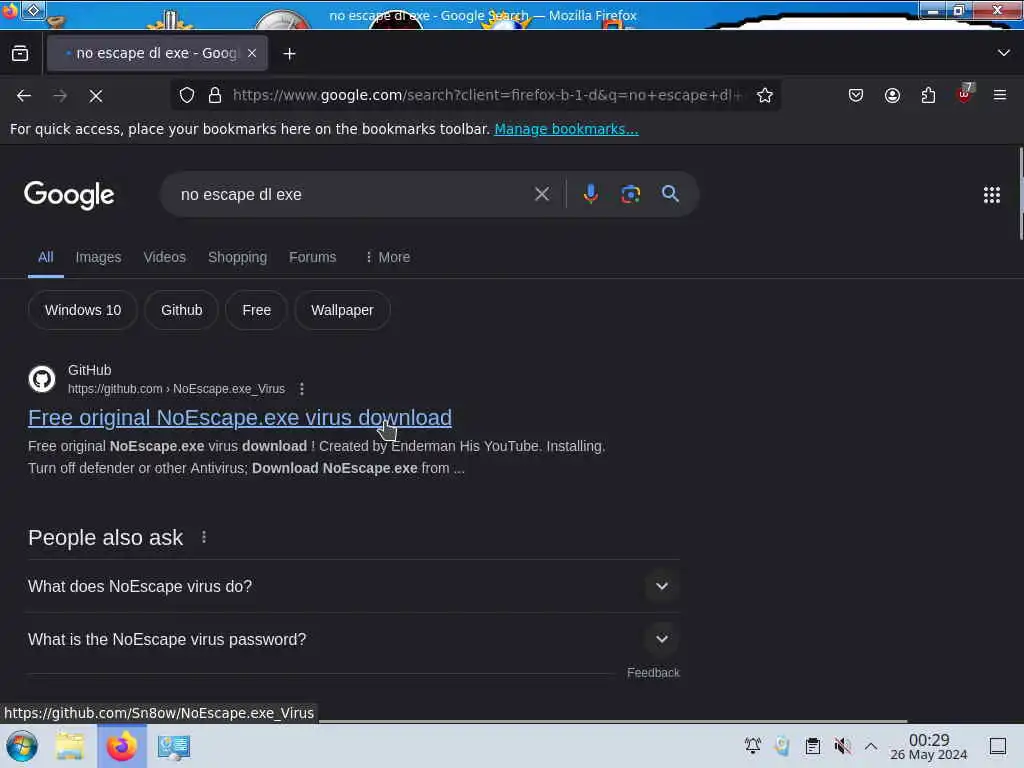This screenshot has width=1024, height=768.
Task: Search by image with Lens icon
Action: [x=631, y=194]
